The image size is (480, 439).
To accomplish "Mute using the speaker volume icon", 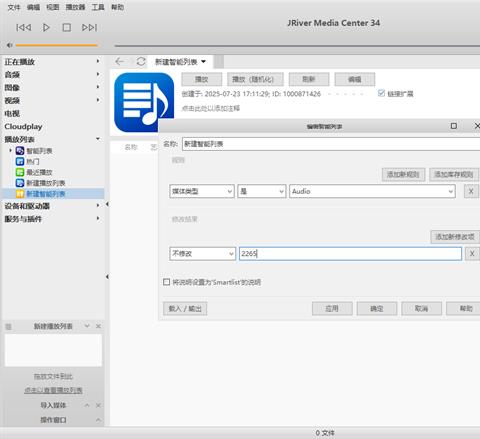I will [x=9, y=45].
